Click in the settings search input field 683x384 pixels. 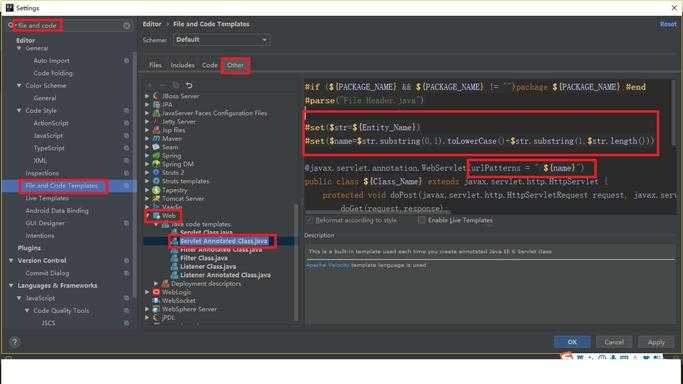click(x=70, y=26)
